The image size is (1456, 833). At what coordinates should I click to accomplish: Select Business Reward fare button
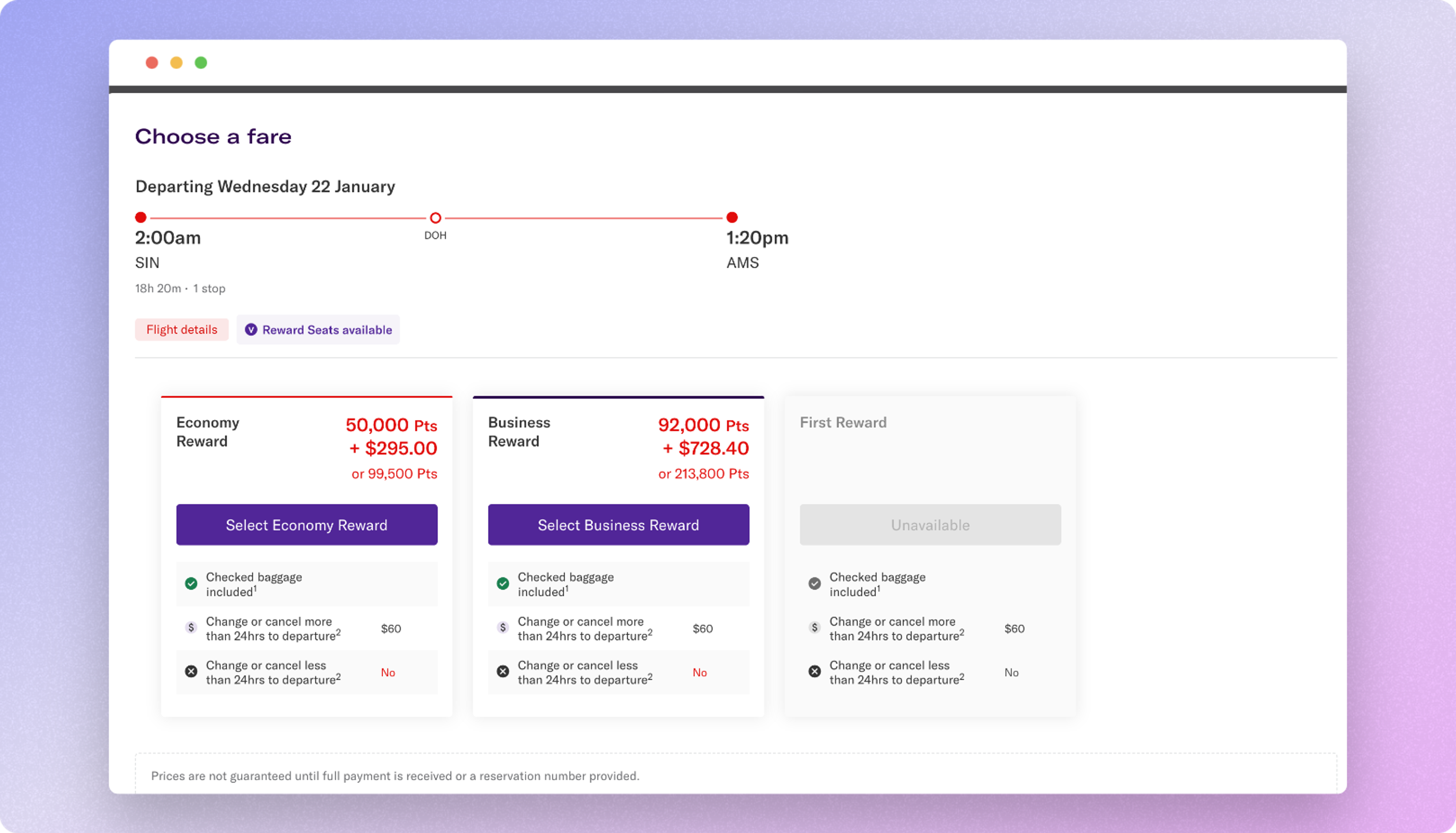618,525
